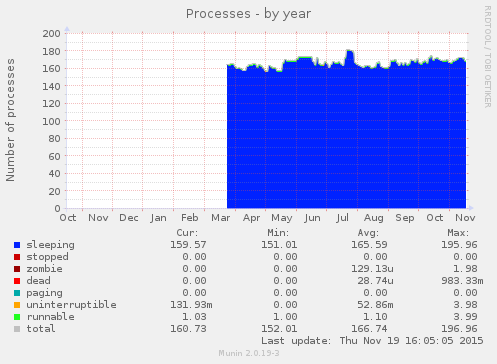Click the 'Number of processes' axis label

point(10,120)
